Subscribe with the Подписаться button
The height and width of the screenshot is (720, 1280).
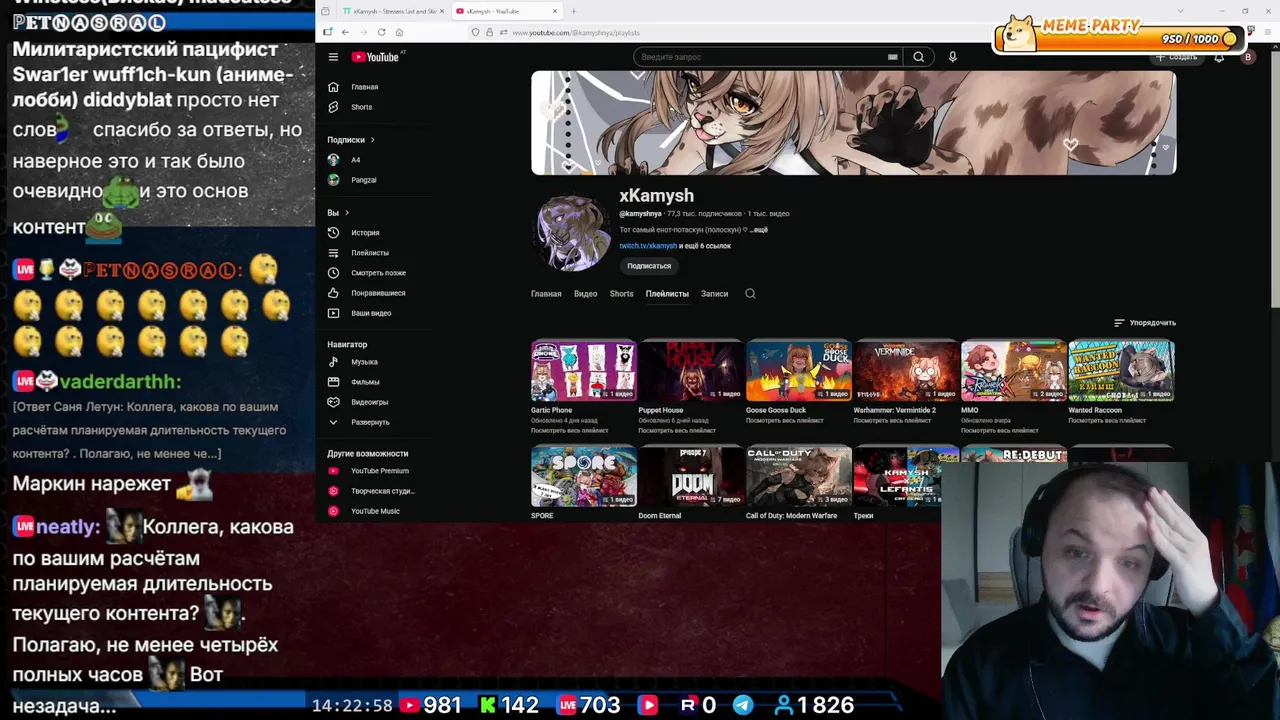pyautogui.click(x=649, y=266)
